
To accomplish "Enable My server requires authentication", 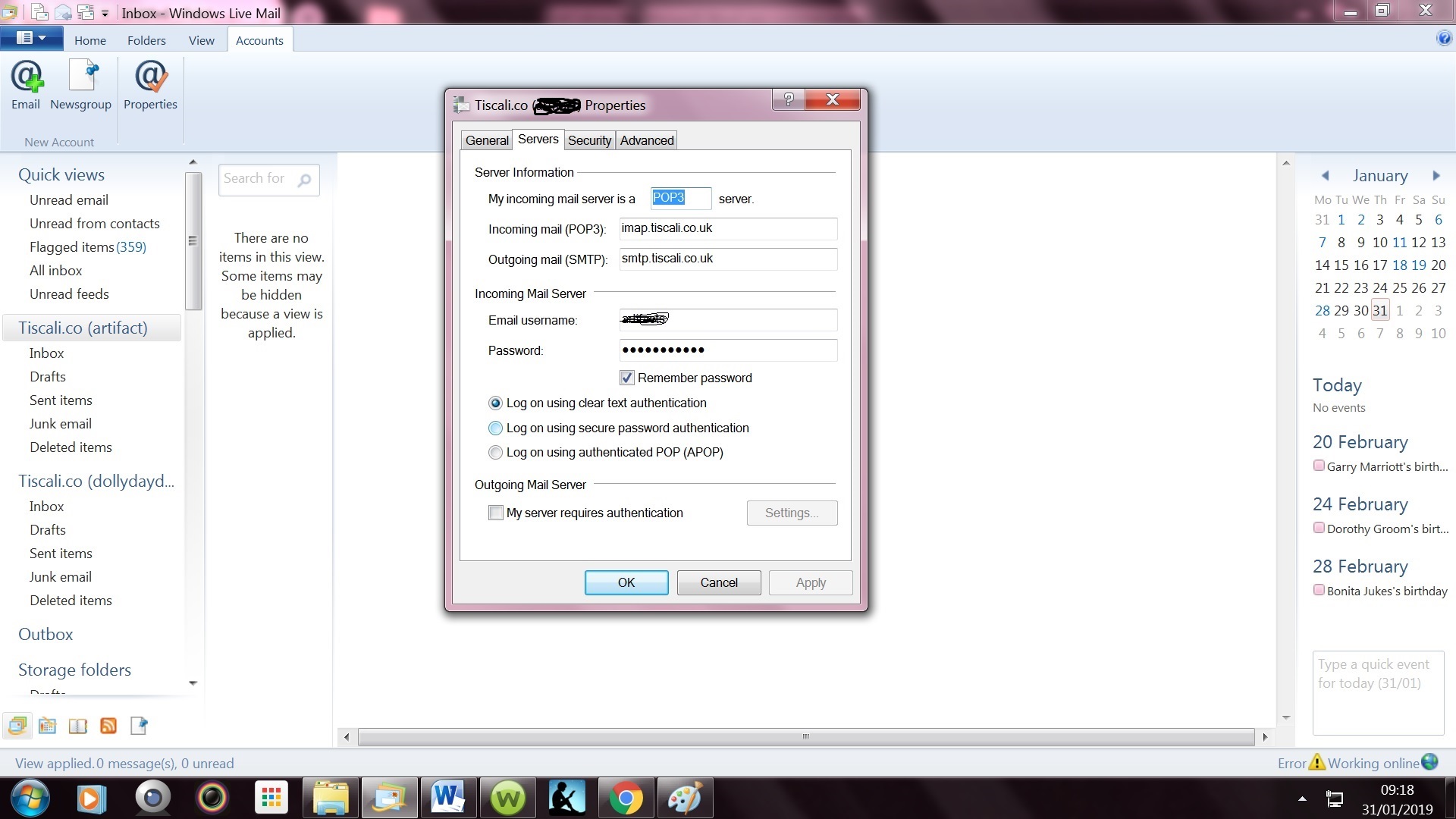I will point(496,513).
